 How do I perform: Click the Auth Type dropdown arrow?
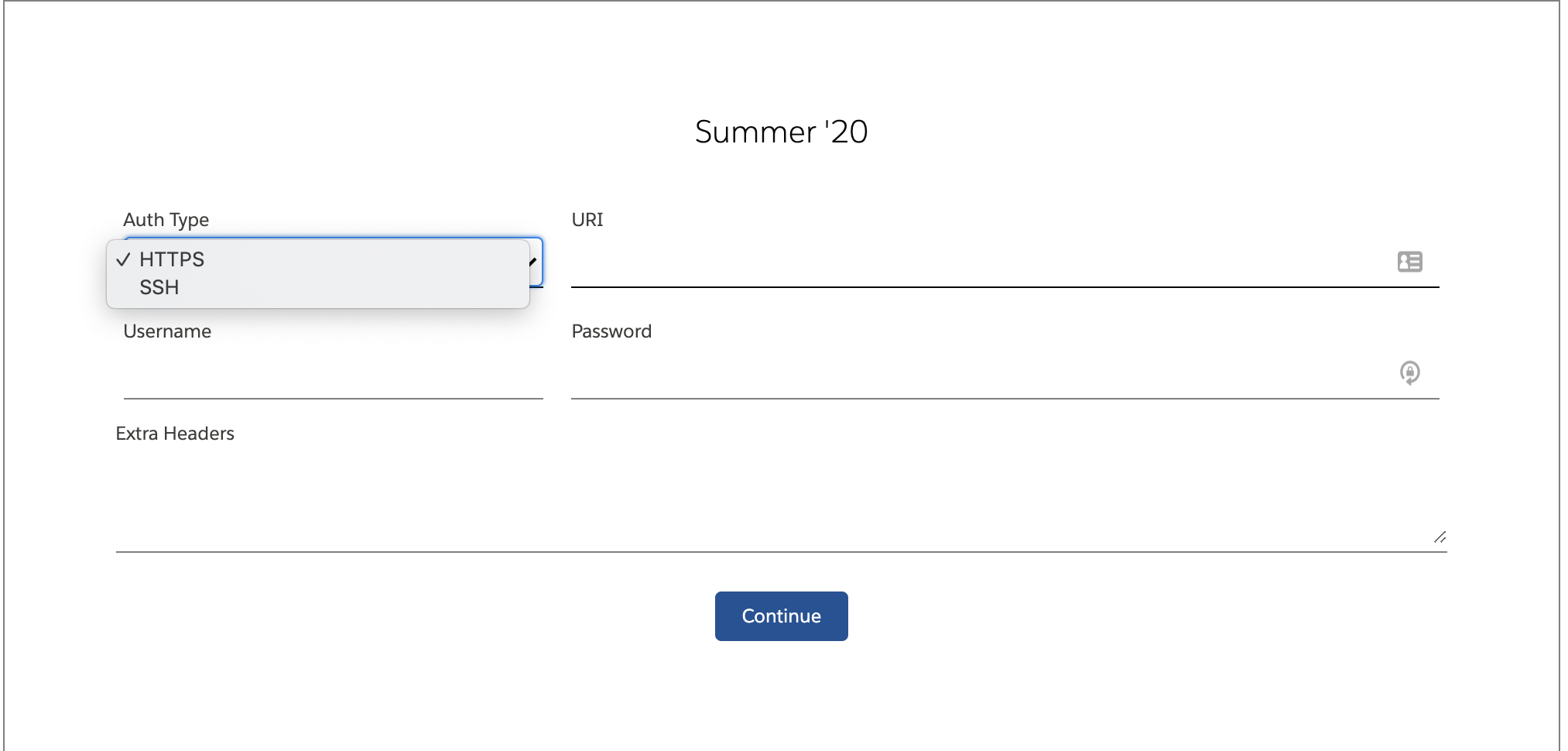pyautogui.click(x=534, y=262)
